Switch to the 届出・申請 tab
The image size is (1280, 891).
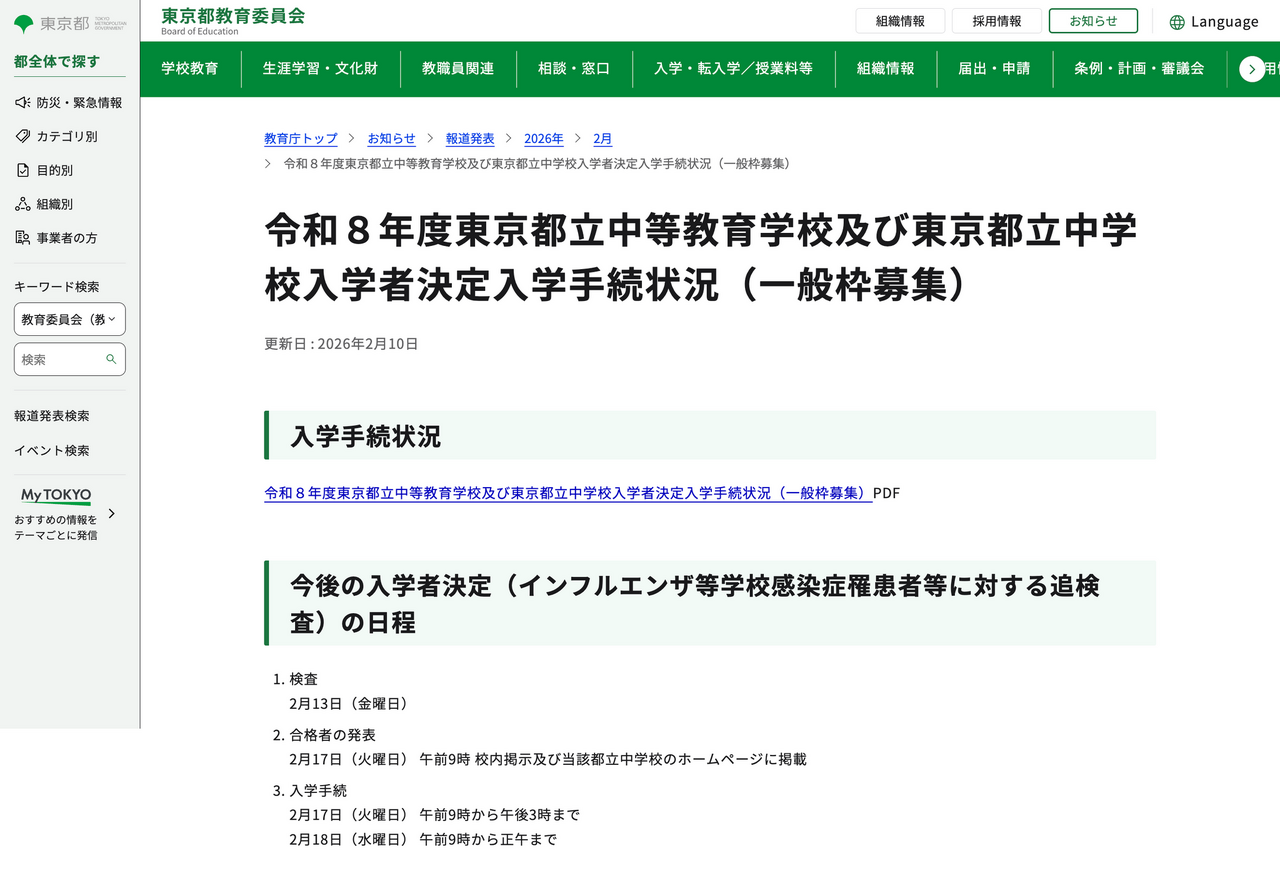point(995,69)
